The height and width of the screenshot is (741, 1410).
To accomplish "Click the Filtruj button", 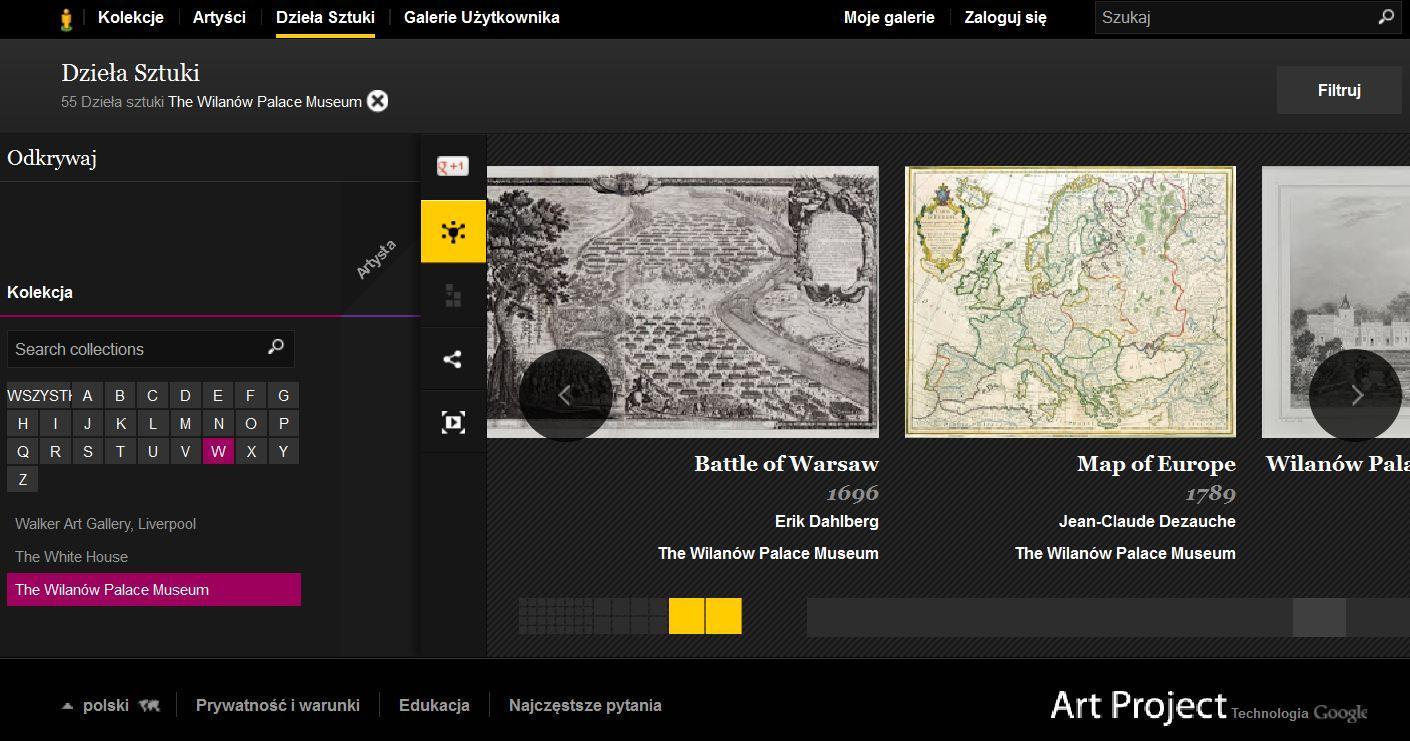I will [x=1339, y=90].
